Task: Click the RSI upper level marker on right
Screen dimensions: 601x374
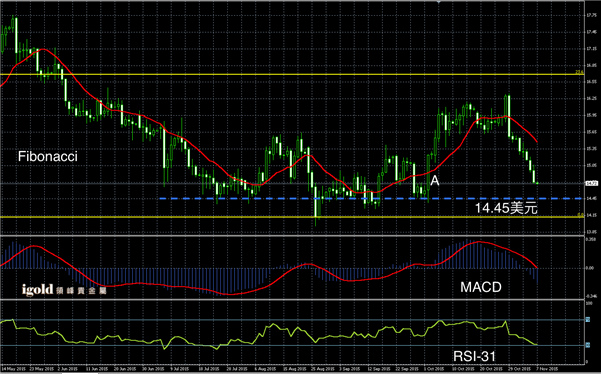Action: pos(588,319)
